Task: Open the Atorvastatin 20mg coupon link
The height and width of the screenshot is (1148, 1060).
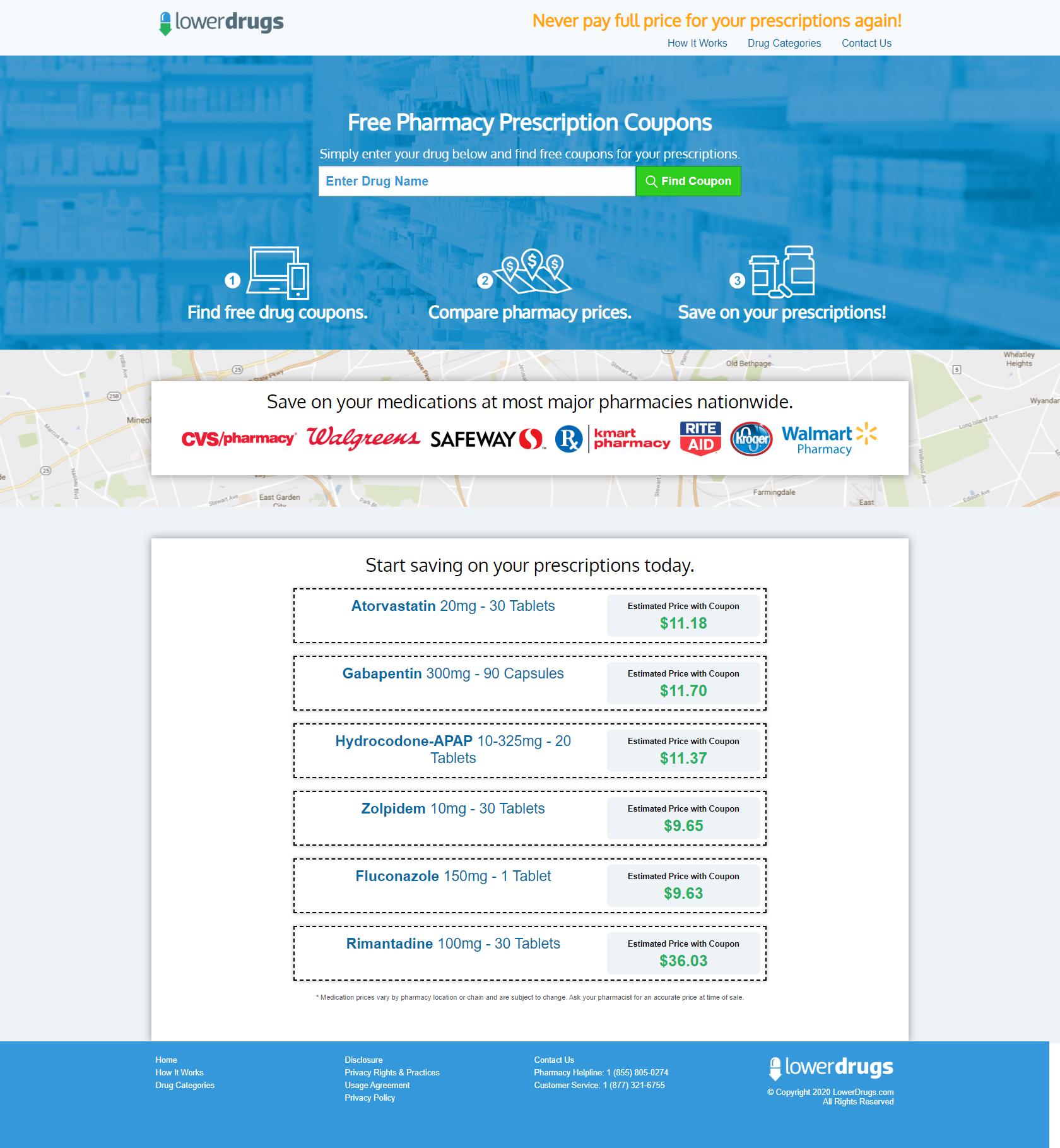Action: click(453, 606)
